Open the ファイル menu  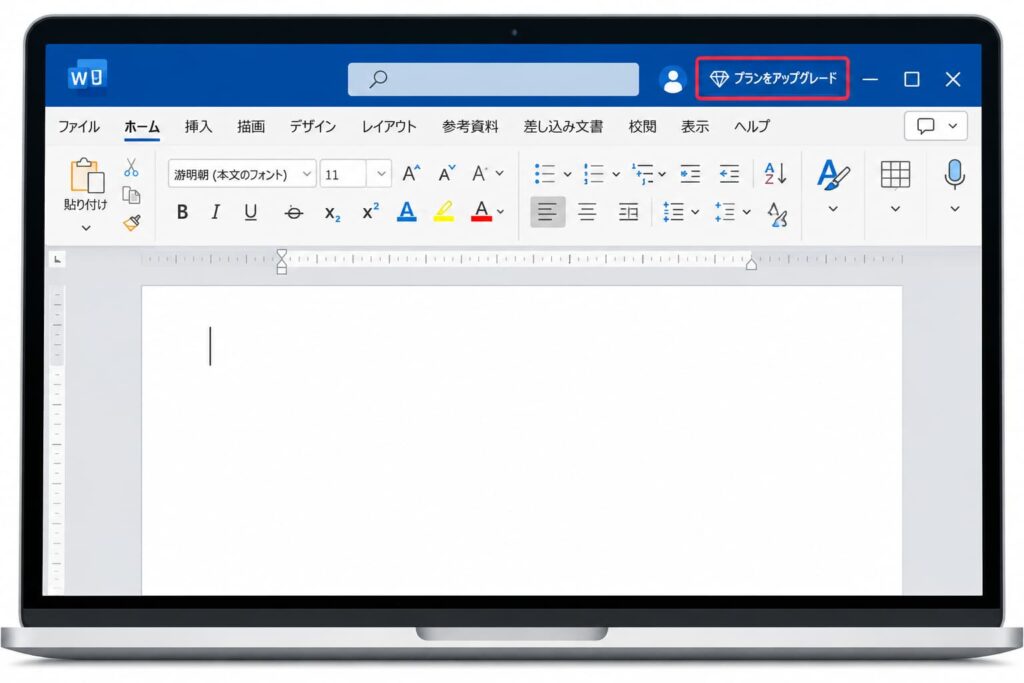click(x=78, y=126)
